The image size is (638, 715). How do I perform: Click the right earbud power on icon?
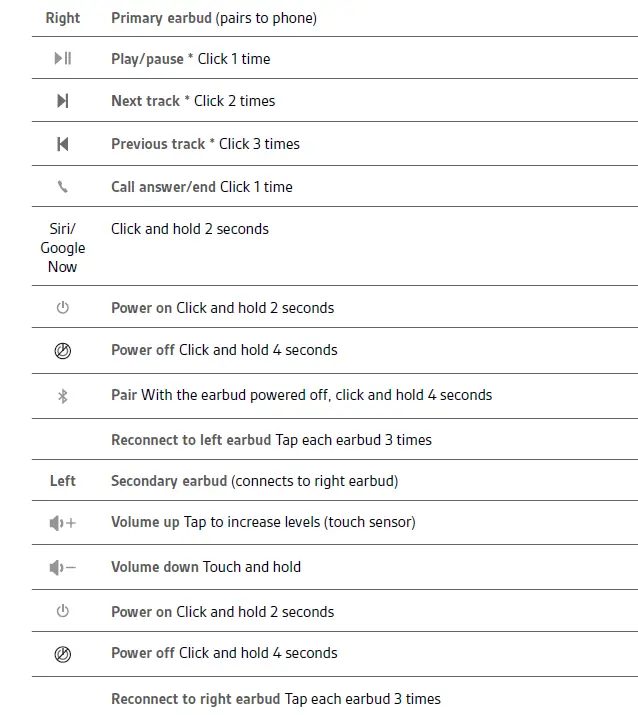click(62, 308)
